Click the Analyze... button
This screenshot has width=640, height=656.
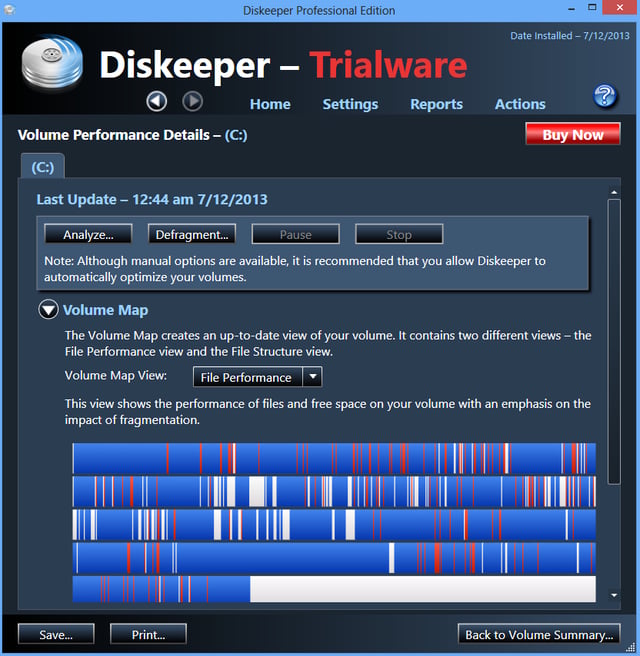88,234
